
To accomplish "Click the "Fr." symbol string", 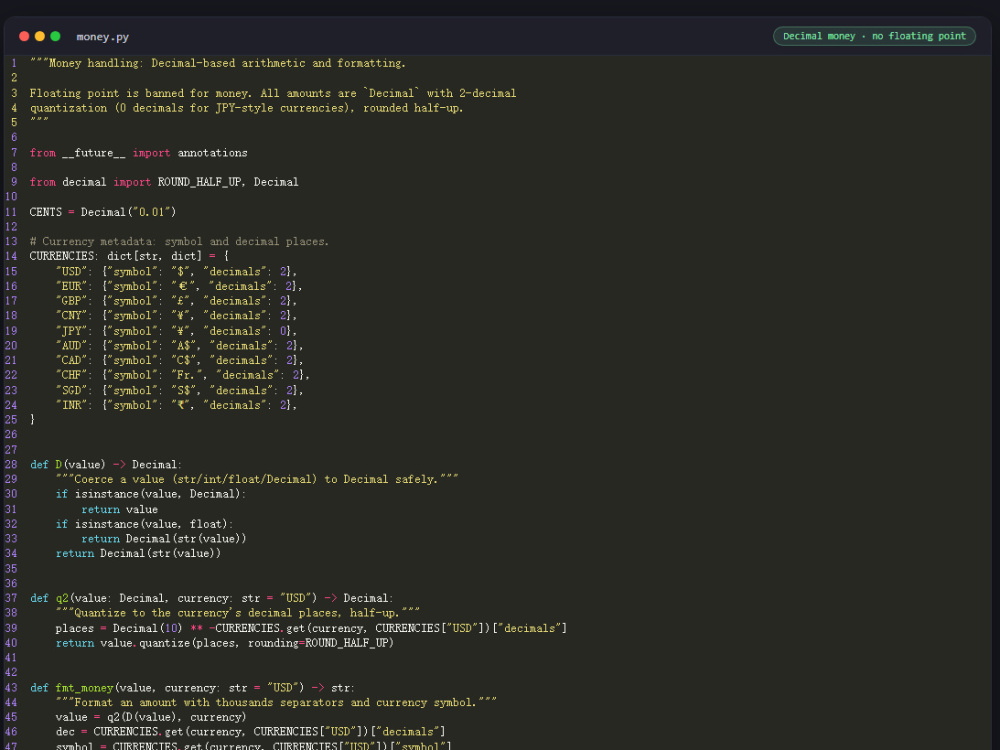I will click(186, 375).
